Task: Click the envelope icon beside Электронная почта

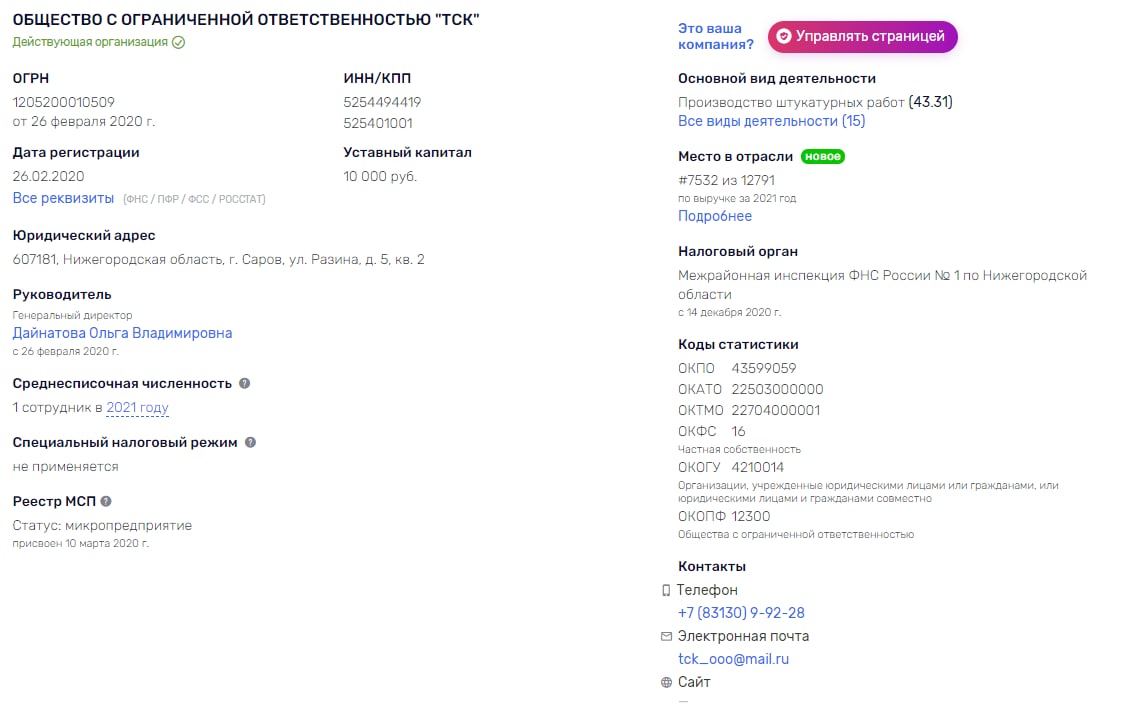Action: click(x=666, y=636)
